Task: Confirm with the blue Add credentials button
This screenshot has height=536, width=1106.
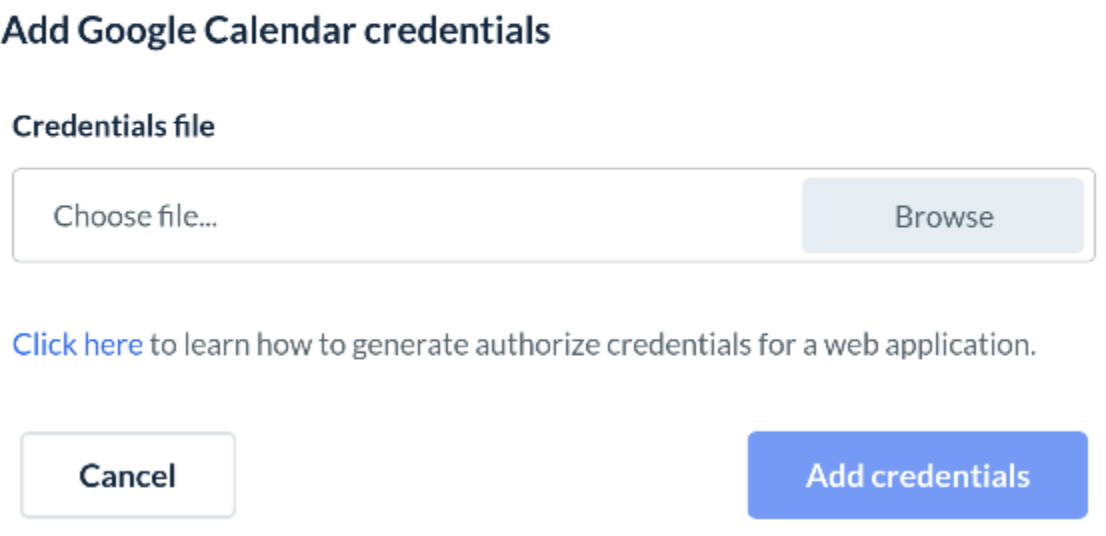Action: pos(917,475)
